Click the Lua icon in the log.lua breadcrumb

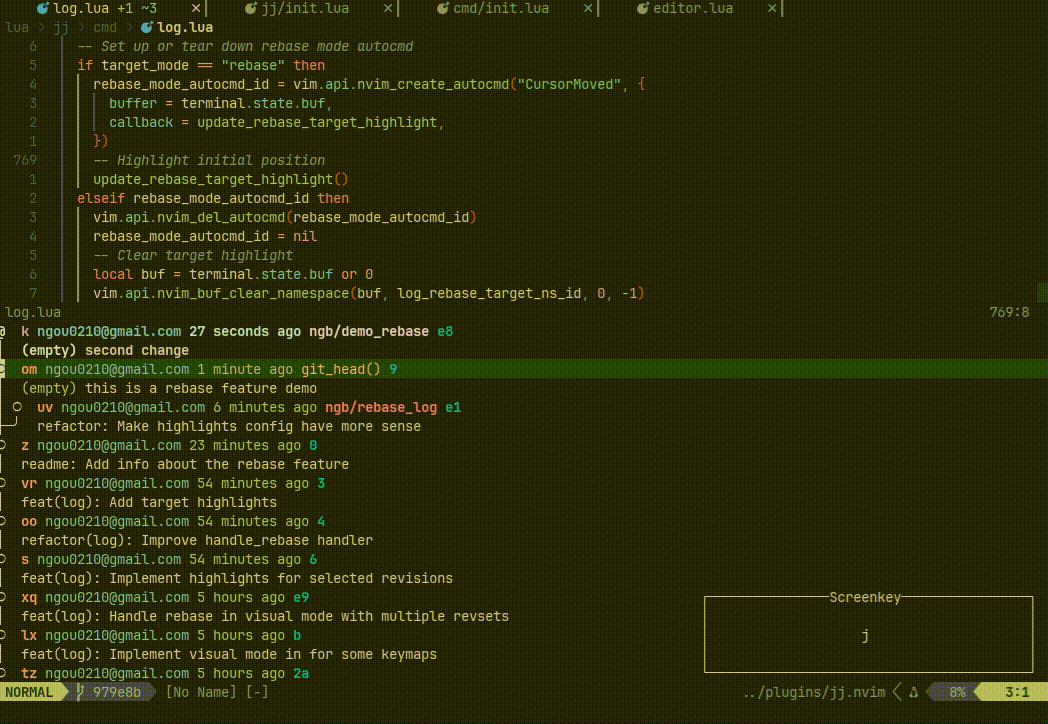146,27
